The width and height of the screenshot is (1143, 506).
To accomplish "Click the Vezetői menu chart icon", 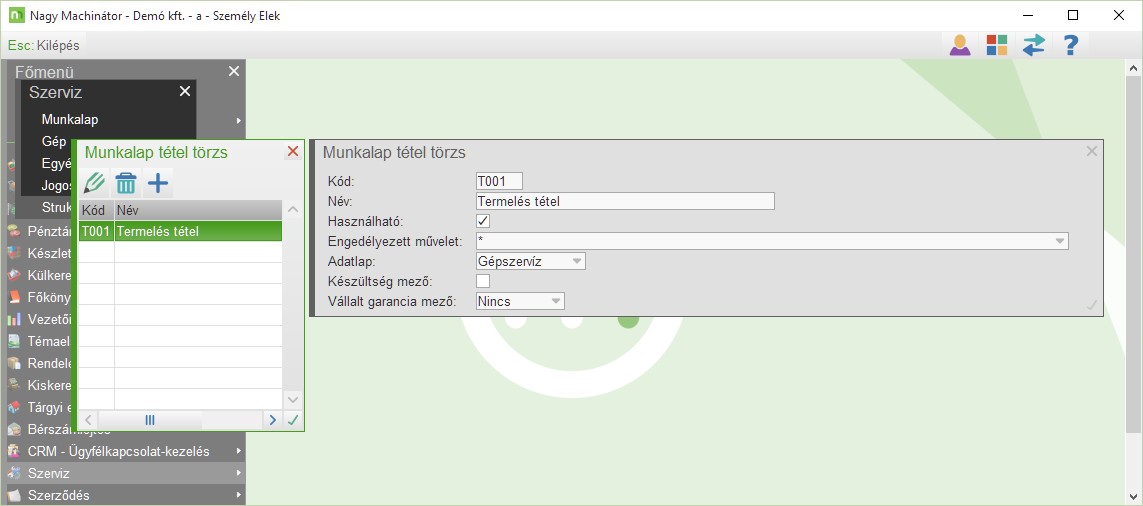I will click(14, 319).
